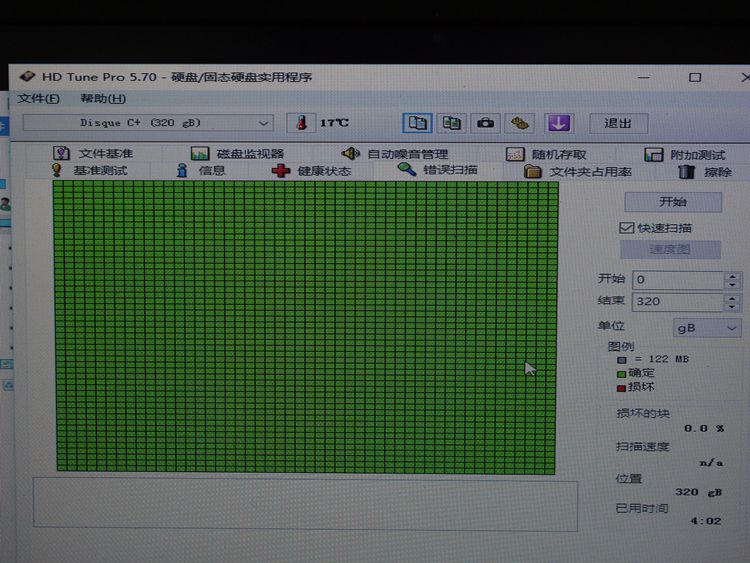Toggle the 快速扫描 quick scan checkbox
The width and height of the screenshot is (750, 563).
click(x=626, y=228)
